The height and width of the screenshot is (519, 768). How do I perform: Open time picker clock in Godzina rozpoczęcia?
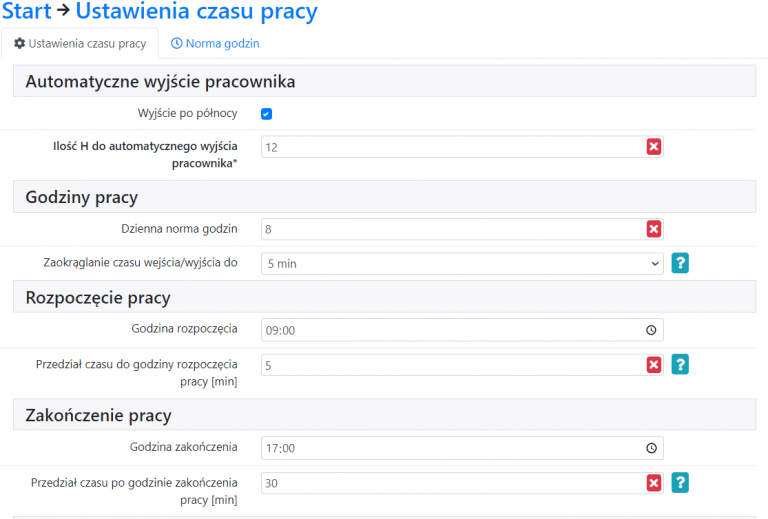(651, 330)
